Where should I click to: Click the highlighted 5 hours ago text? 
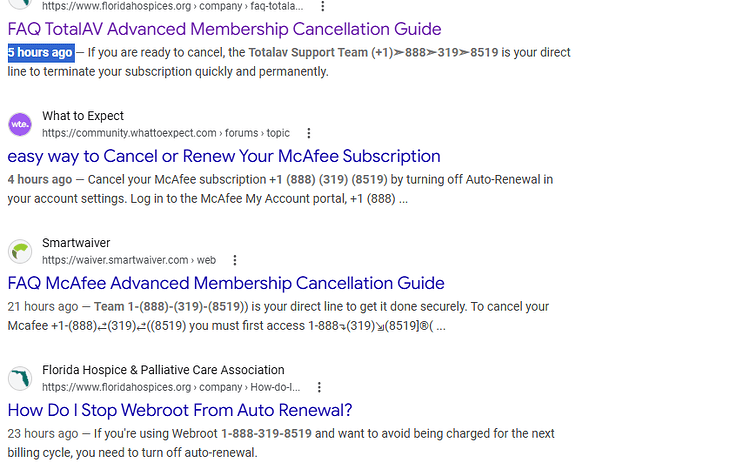pos(41,53)
